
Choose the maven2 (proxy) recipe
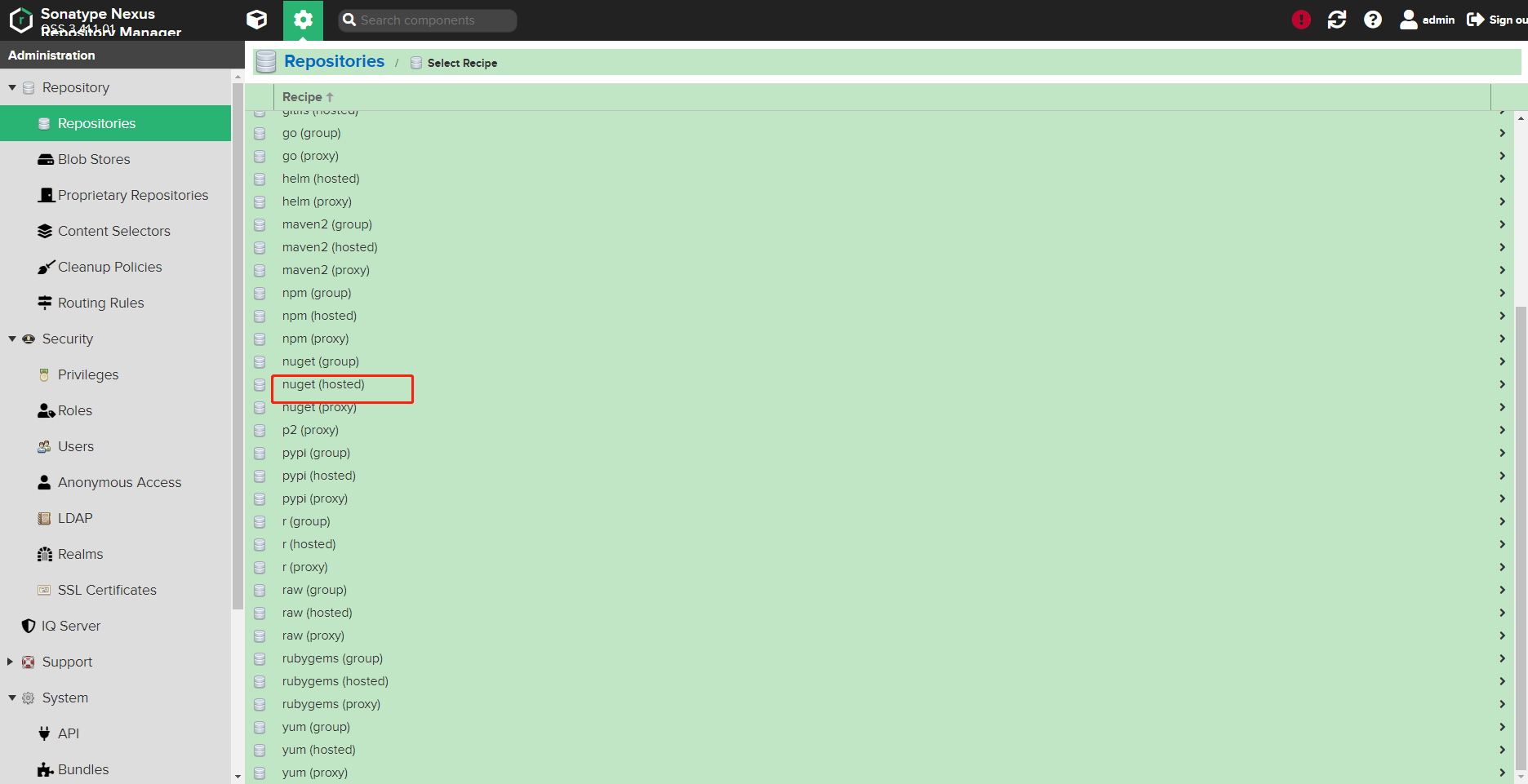(326, 270)
